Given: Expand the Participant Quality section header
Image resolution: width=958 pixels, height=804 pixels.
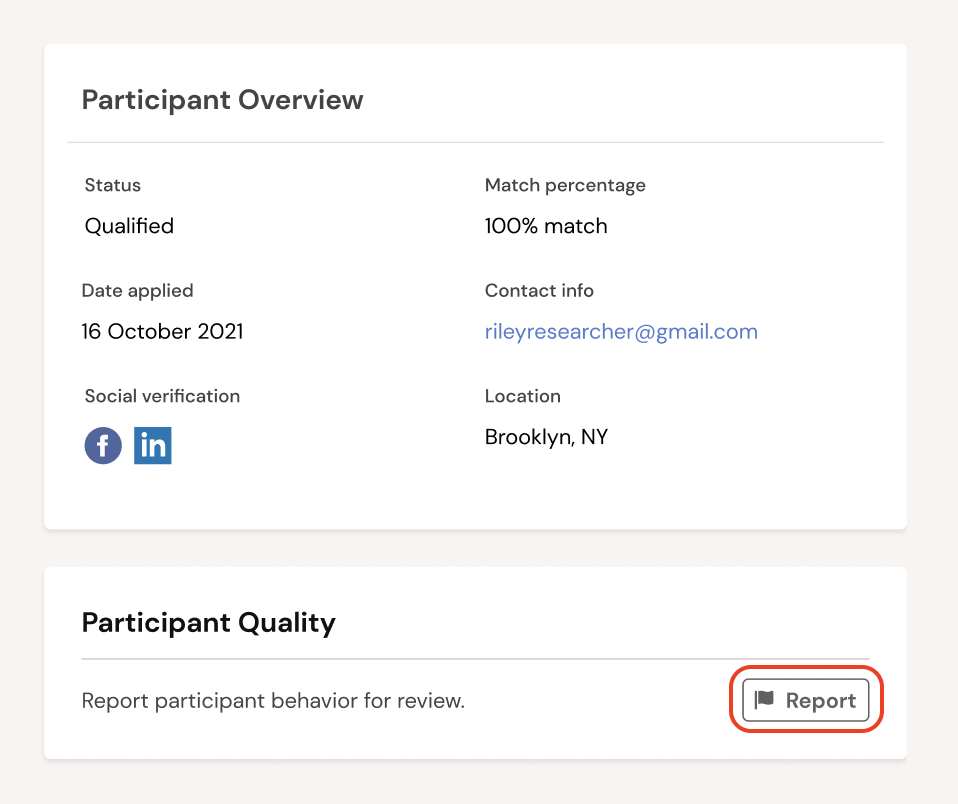Looking at the screenshot, I should (x=208, y=622).
